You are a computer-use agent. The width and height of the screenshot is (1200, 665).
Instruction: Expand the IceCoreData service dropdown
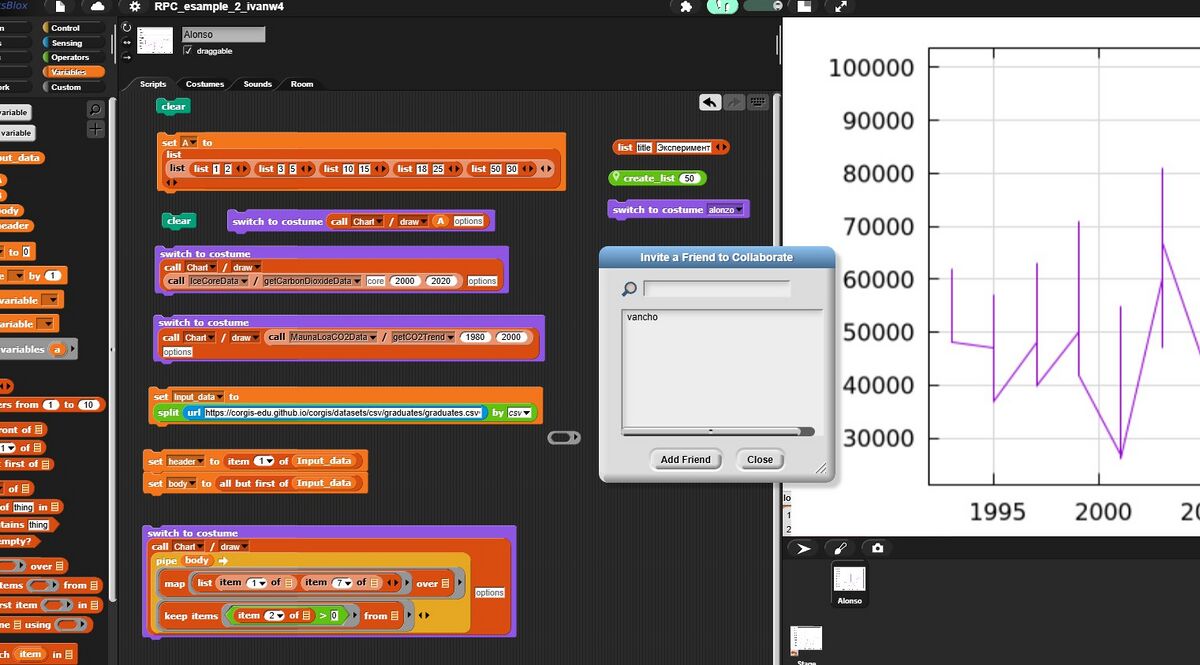pyautogui.click(x=244, y=281)
